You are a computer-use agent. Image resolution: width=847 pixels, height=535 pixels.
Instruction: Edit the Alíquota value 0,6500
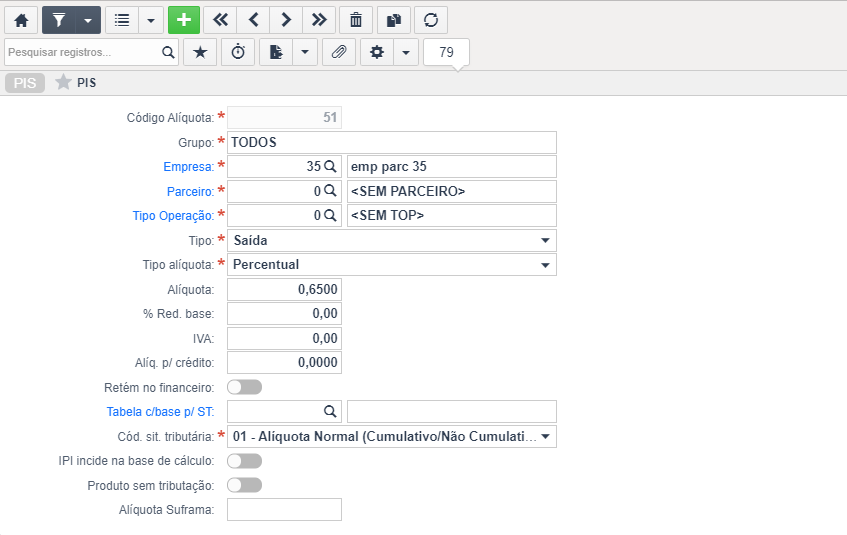(x=284, y=289)
